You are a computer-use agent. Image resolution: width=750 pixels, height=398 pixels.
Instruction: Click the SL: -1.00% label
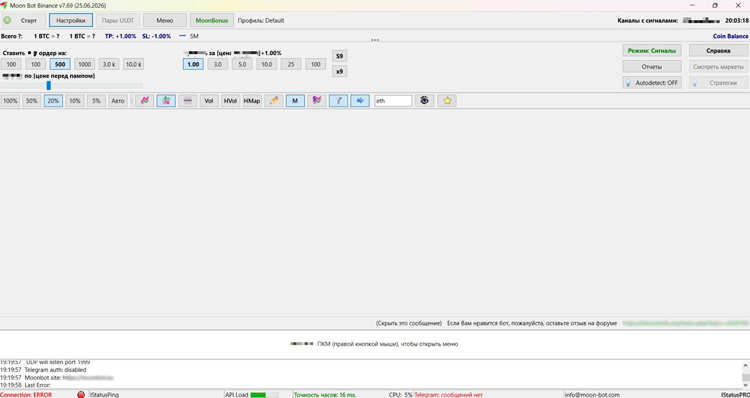(x=156, y=36)
